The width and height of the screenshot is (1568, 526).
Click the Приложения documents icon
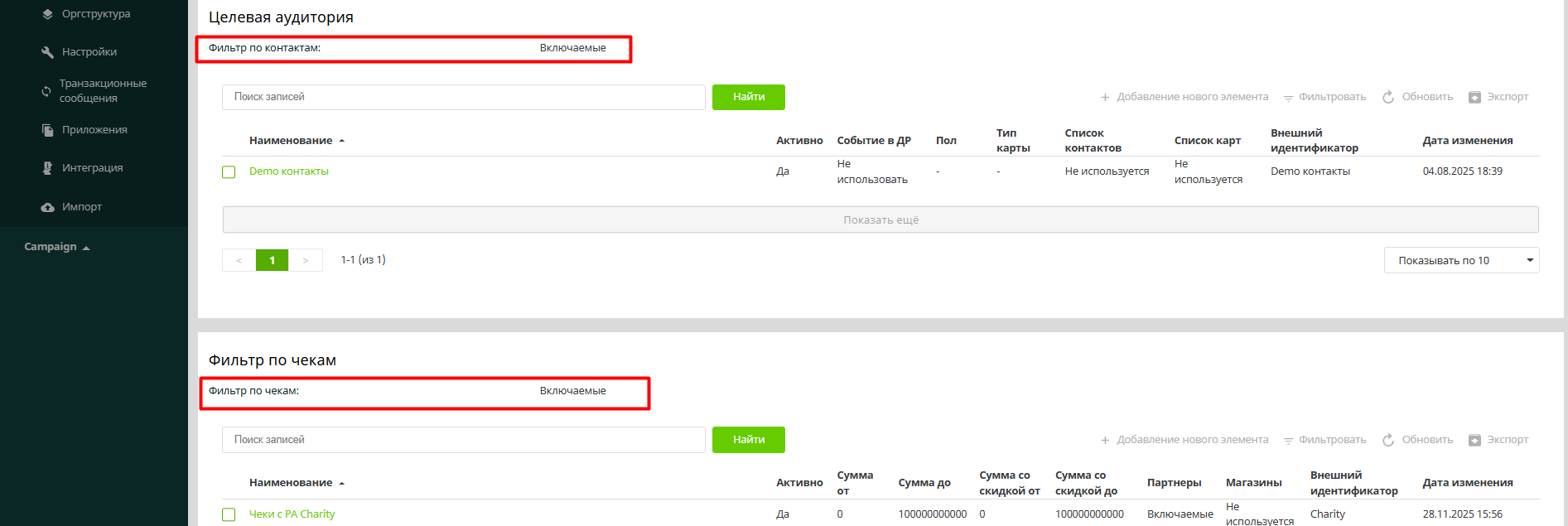(47, 130)
